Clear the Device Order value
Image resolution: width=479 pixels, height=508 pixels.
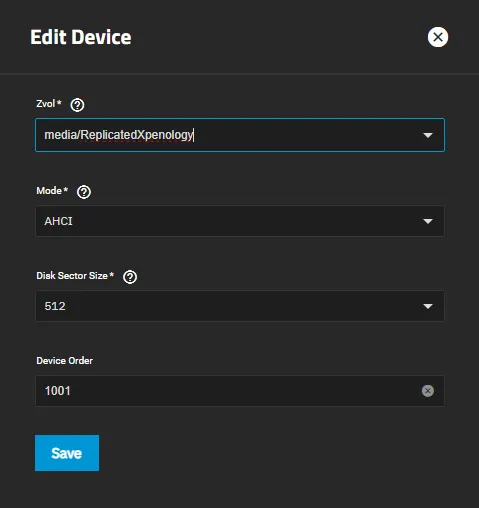(x=428, y=391)
